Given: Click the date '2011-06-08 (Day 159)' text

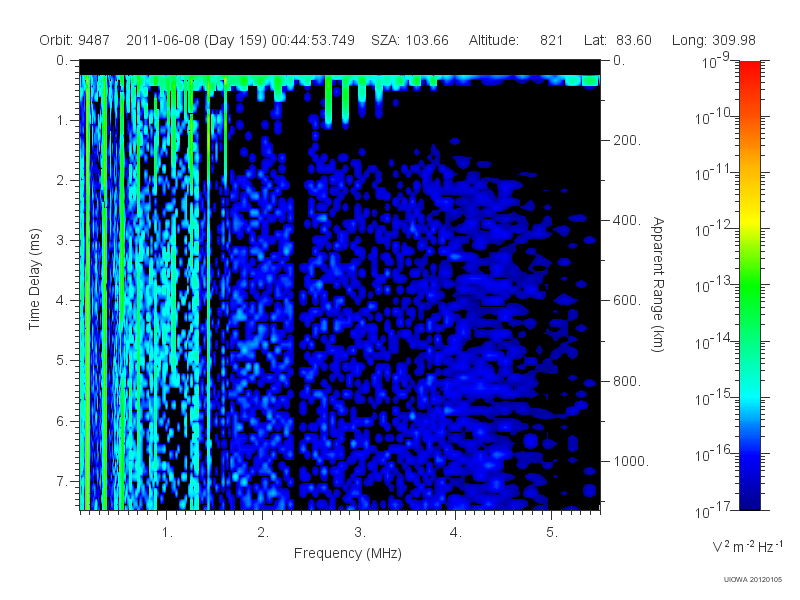Looking at the screenshot, I should point(196,40).
